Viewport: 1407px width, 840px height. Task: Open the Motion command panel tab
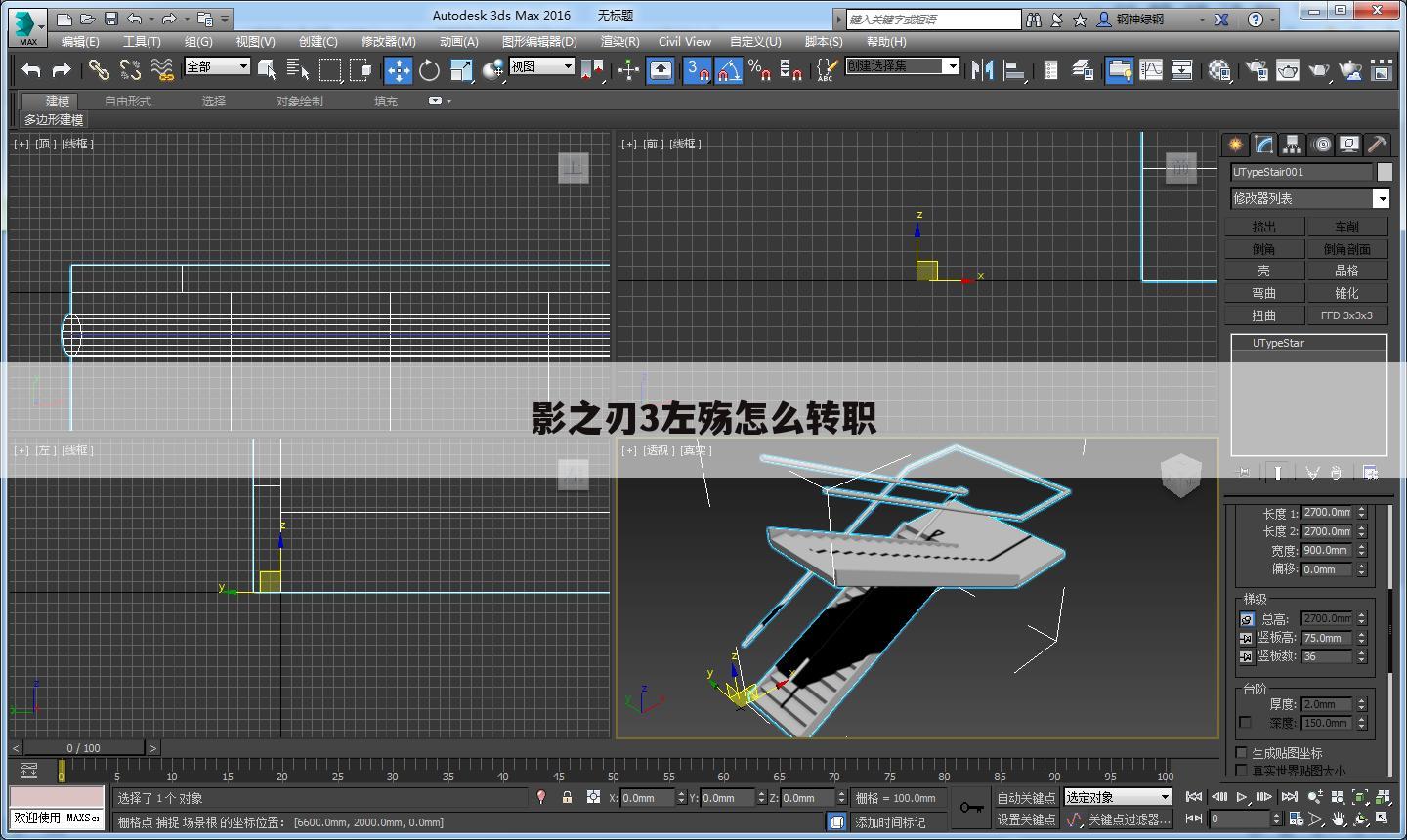coord(1321,145)
